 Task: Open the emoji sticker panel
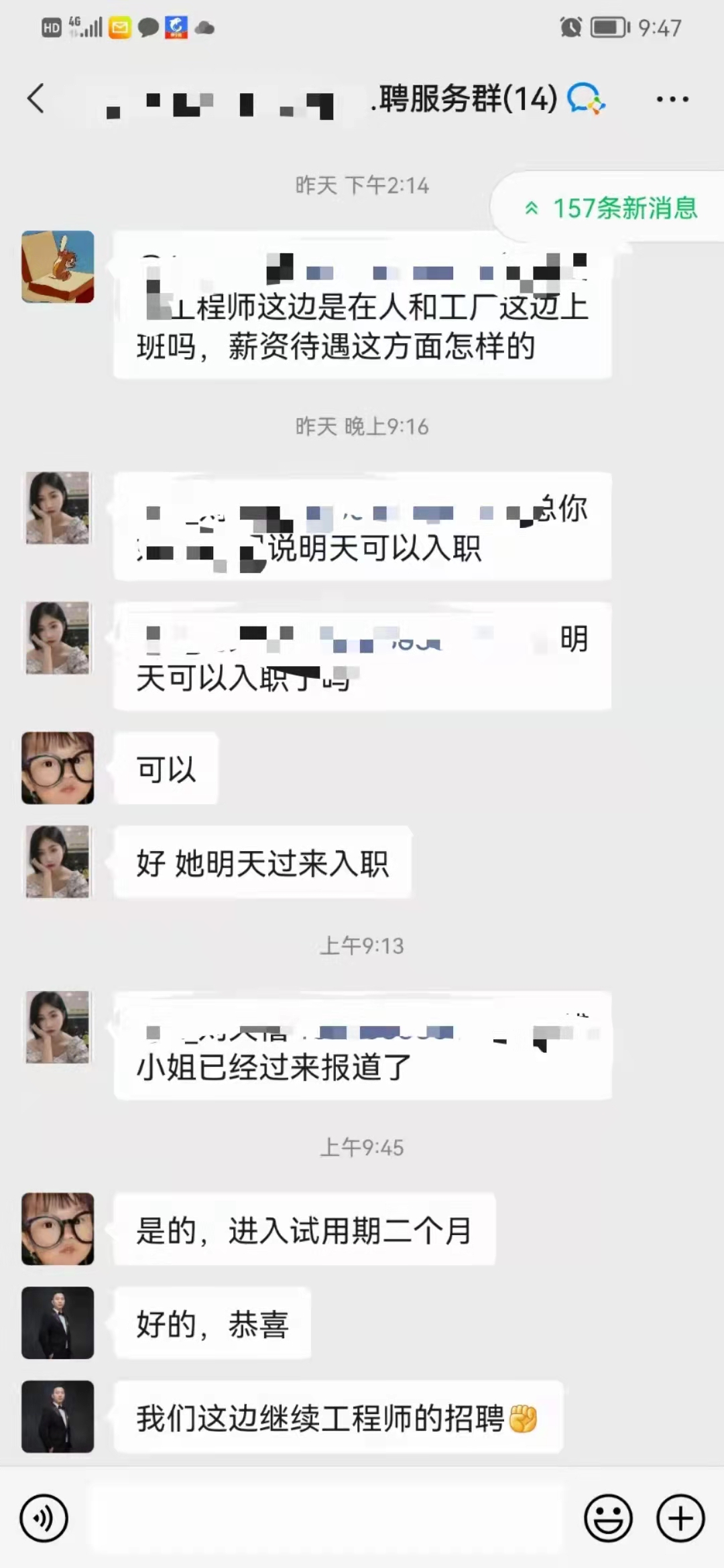[x=608, y=1518]
